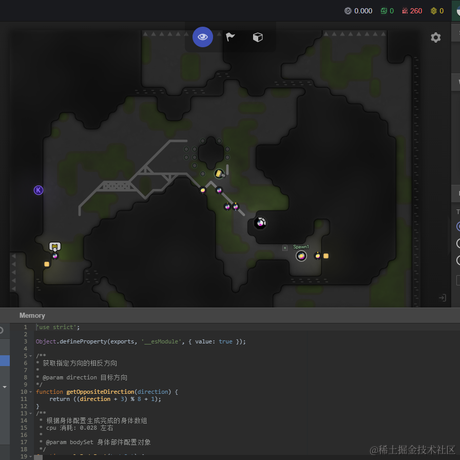Image resolution: width=460 pixels, height=460 pixels.
Task: Select the yellow structure near the ring
Action: 219,174
